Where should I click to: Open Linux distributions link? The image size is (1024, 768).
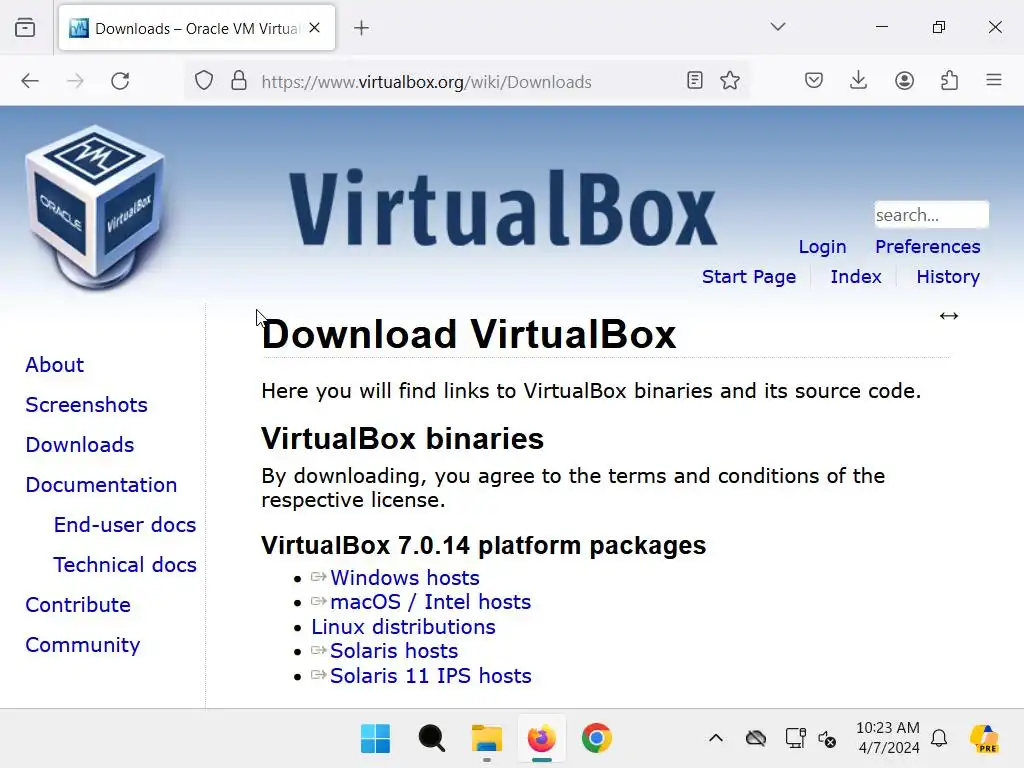(x=403, y=627)
